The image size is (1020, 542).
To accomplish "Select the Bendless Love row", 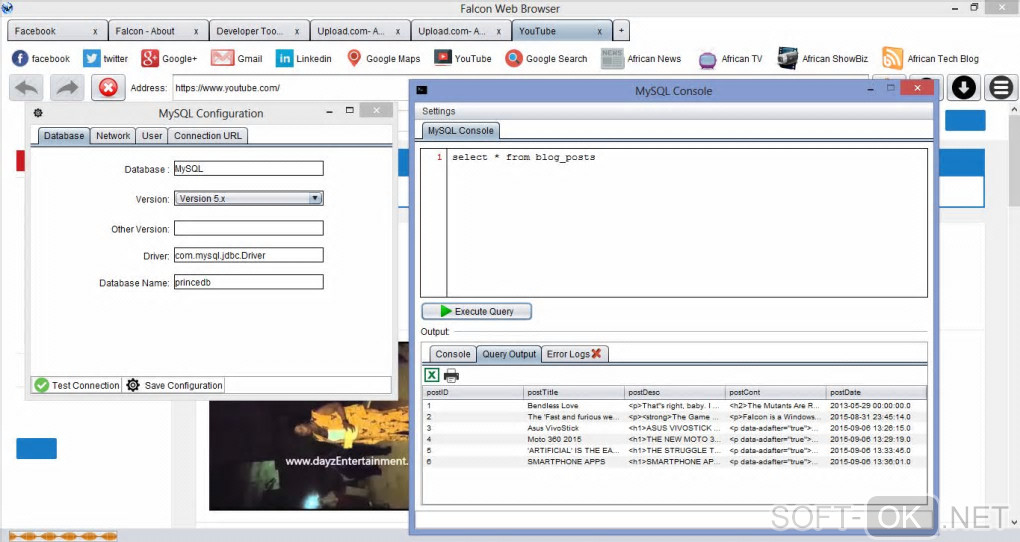I will click(674, 405).
